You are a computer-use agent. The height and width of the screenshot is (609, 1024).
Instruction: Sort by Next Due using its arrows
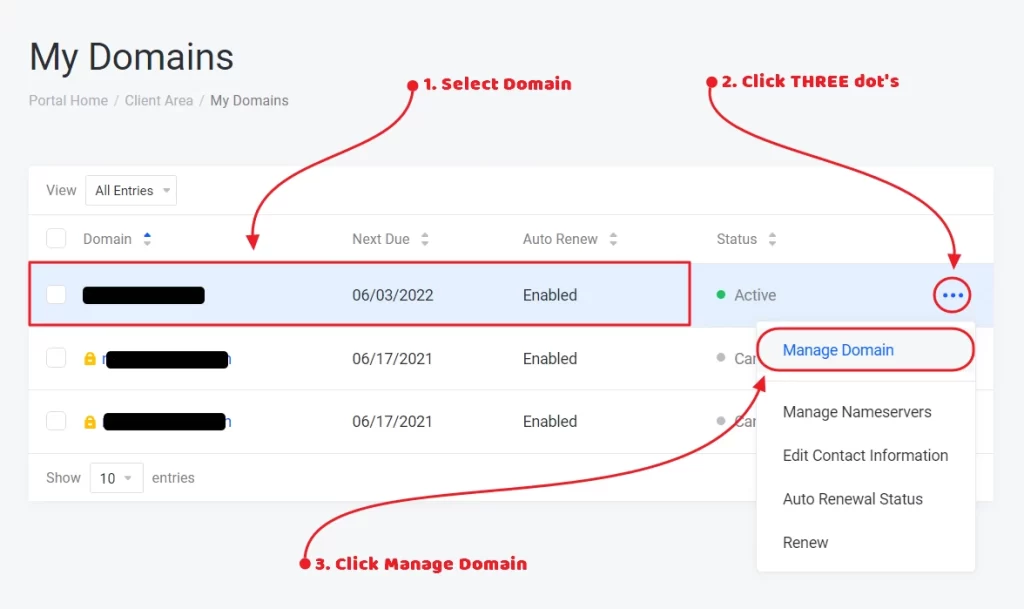(x=424, y=239)
